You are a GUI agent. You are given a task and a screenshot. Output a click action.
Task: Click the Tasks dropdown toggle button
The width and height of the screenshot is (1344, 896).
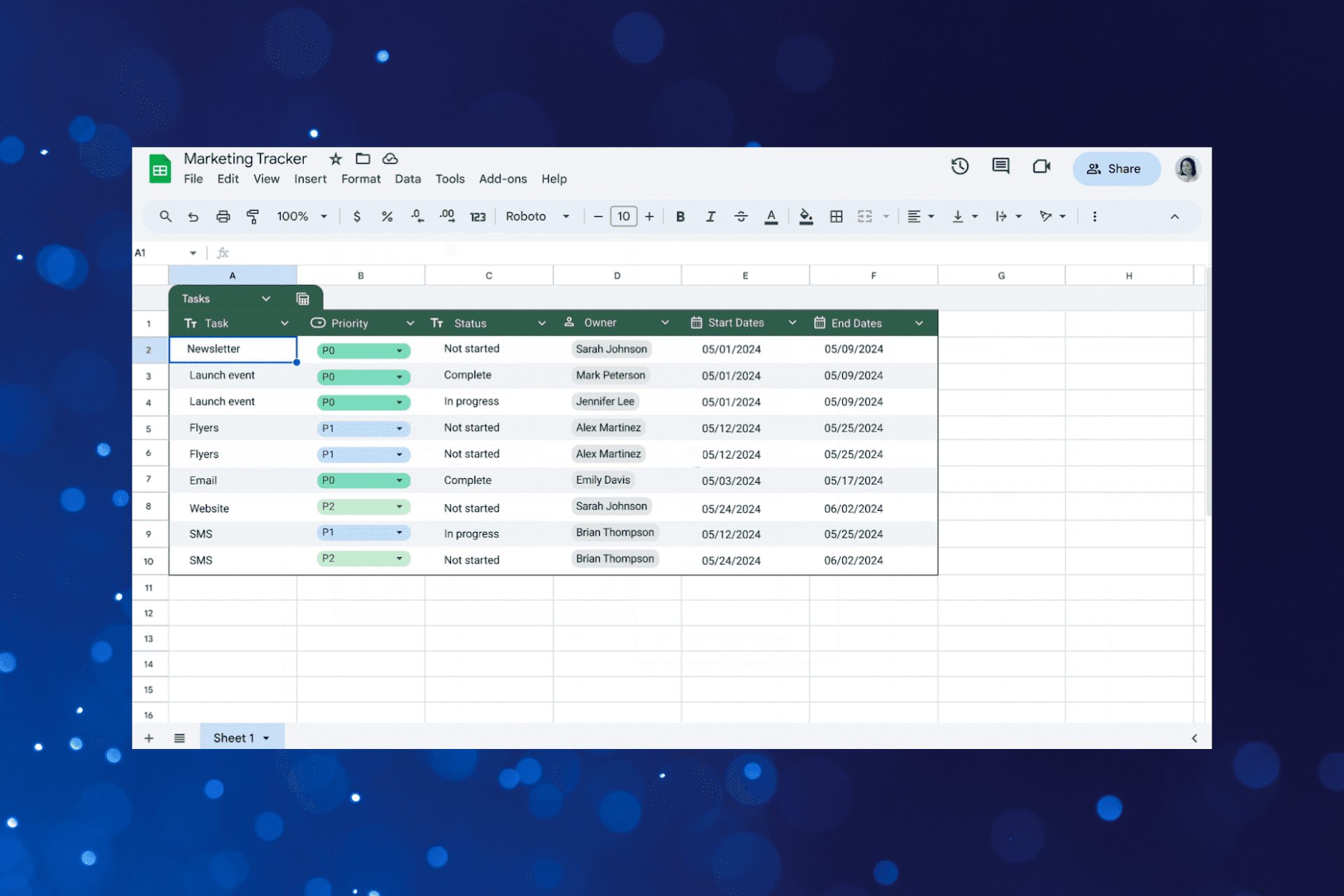pos(266,298)
